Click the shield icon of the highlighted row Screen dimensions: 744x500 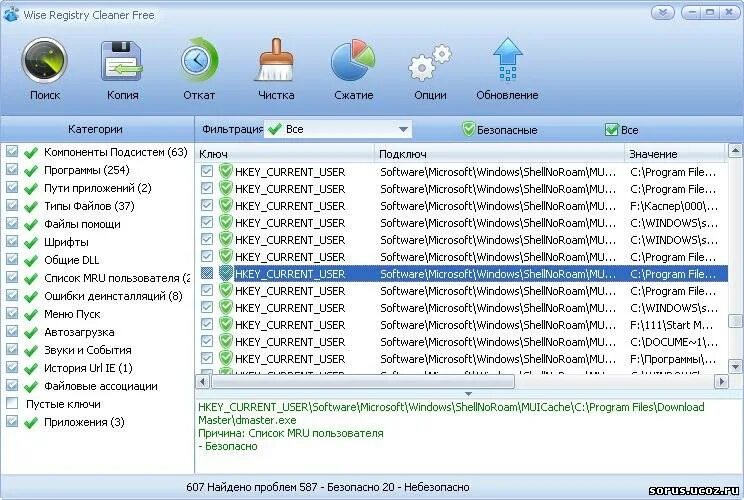226,273
